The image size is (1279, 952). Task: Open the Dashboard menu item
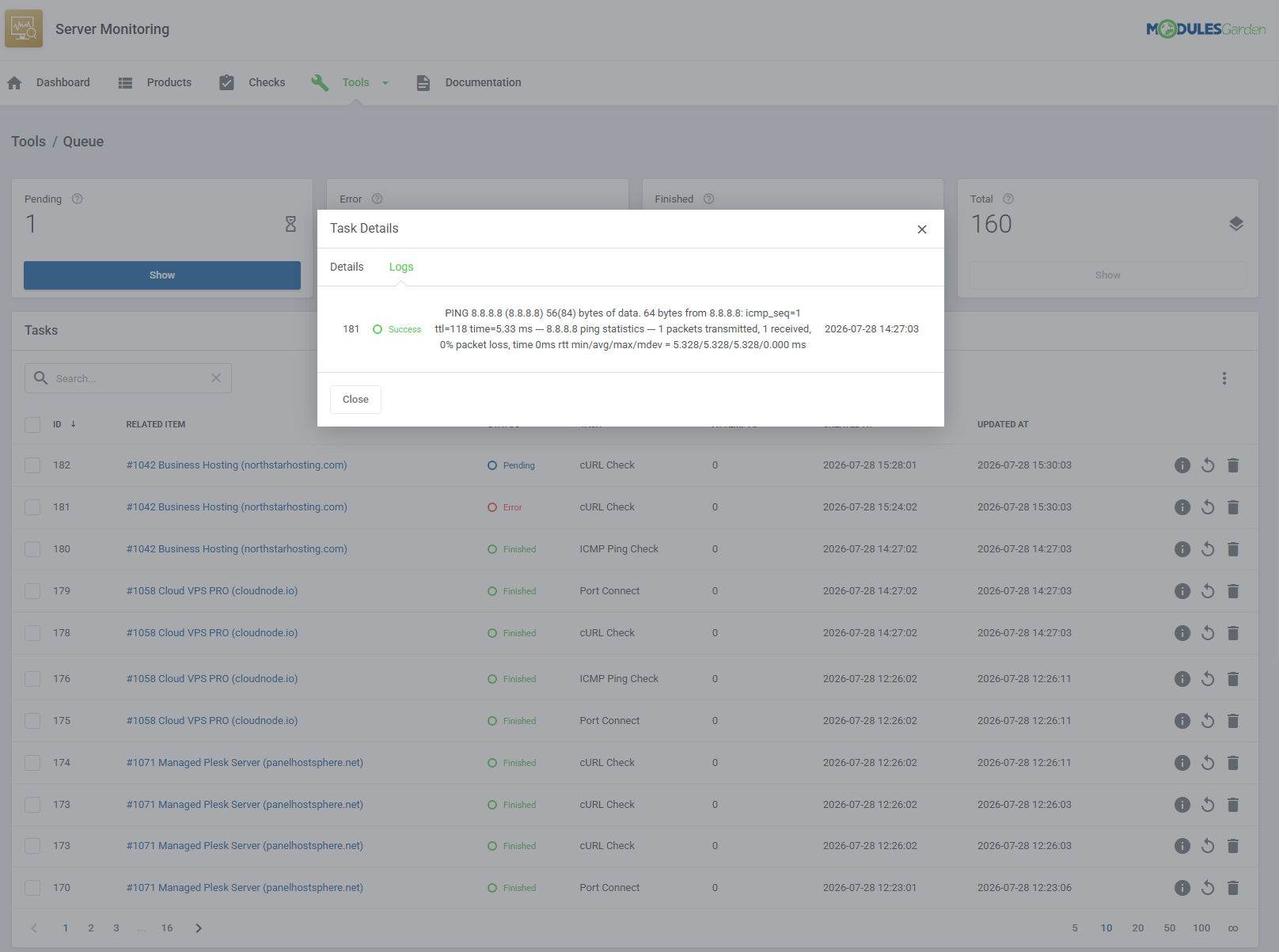(x=63, y=82)
